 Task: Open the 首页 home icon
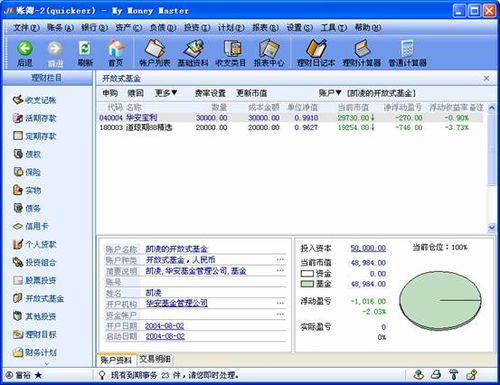[116, 49]
